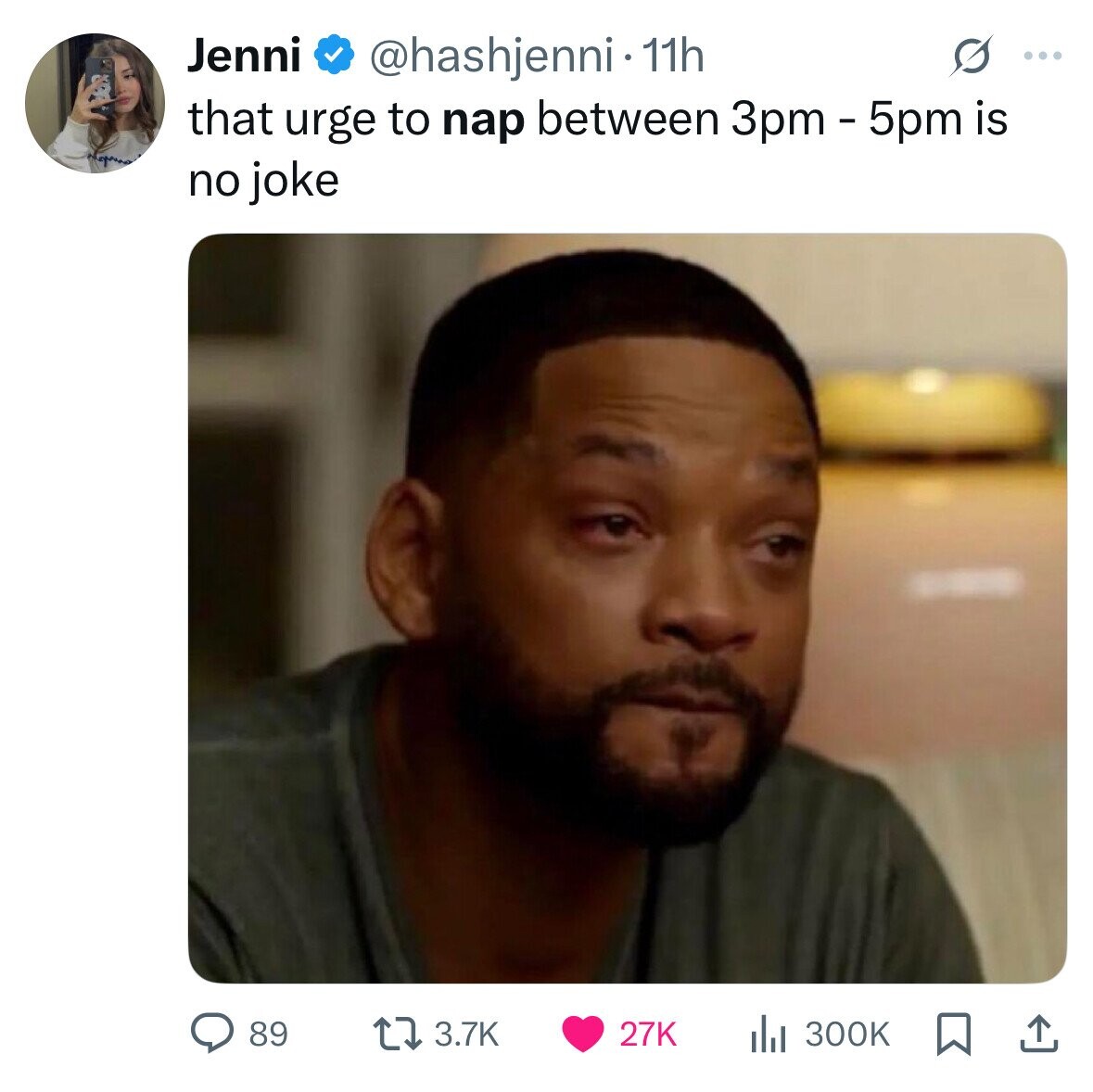The image size is (1093, 1092).
Task: Open the attached meme image
Action: coord(627,608)
